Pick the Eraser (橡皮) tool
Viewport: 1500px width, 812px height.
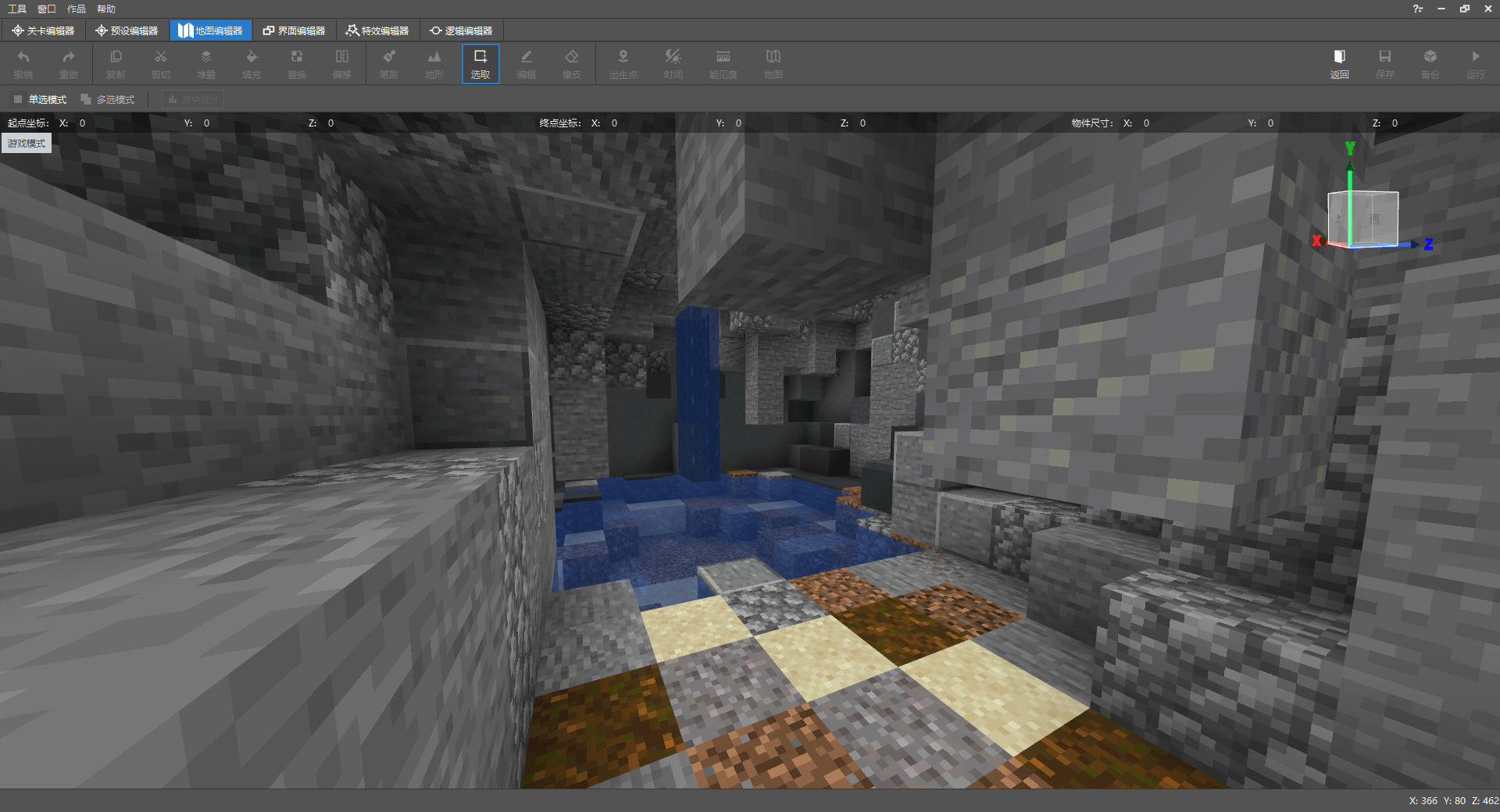[x=572, y=63]
